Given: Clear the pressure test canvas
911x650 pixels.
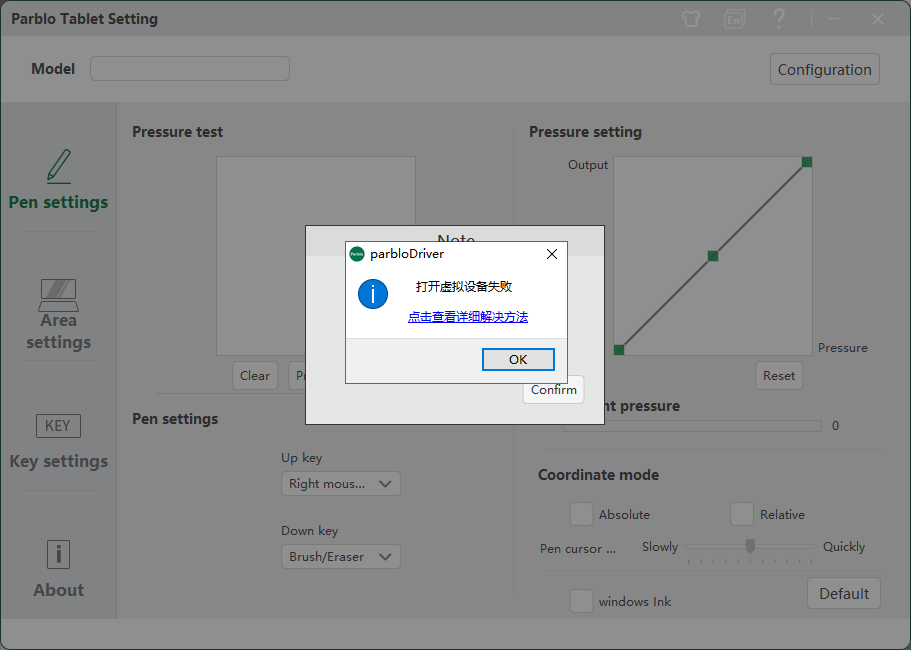Looking at the screenshot, I should point(255,376).
